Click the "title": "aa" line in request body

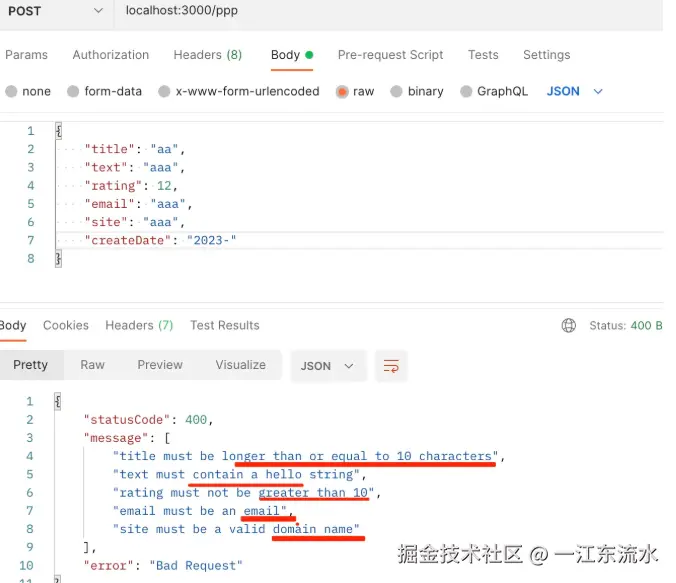tap(135, 149)
